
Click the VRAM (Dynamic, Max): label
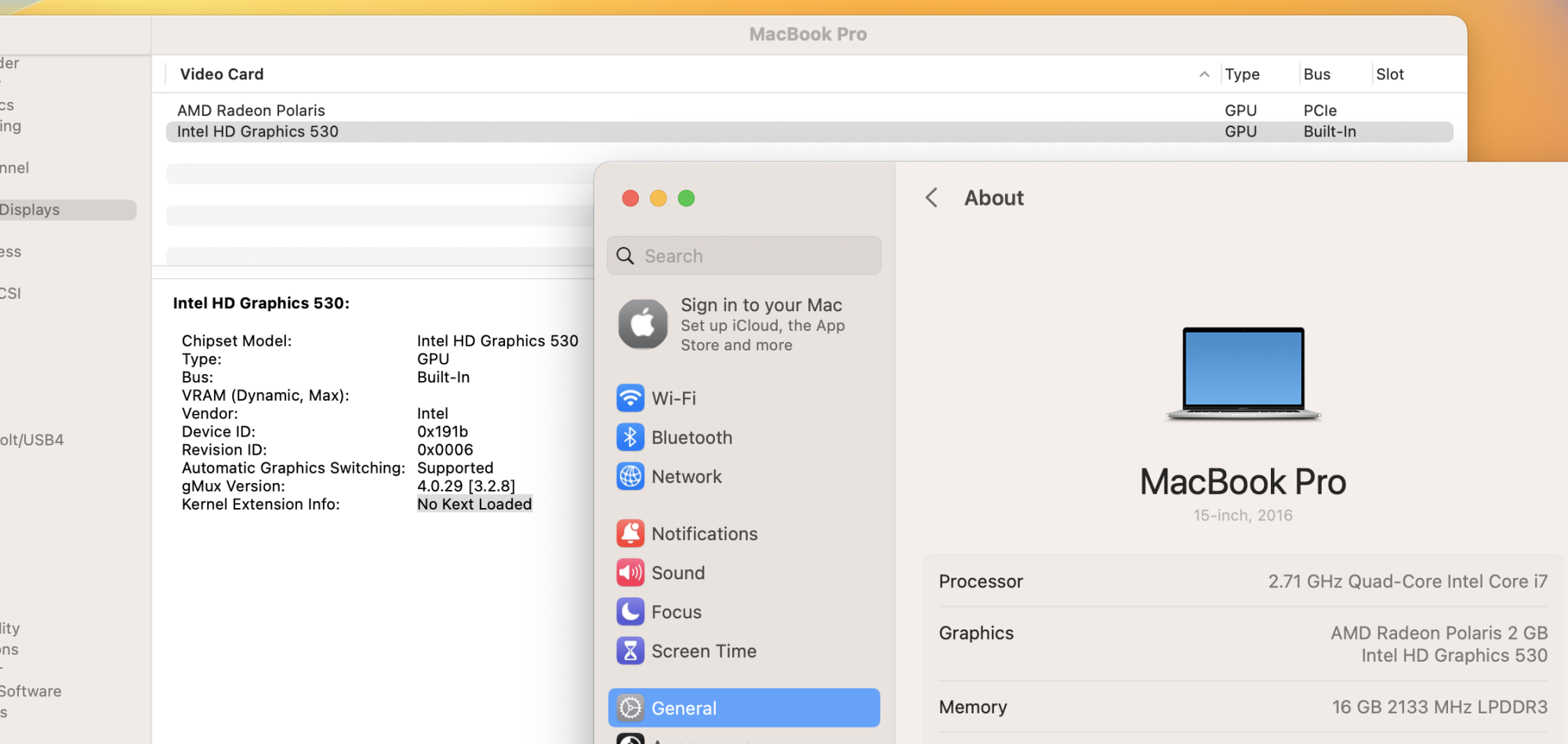(x=266, y=396)
